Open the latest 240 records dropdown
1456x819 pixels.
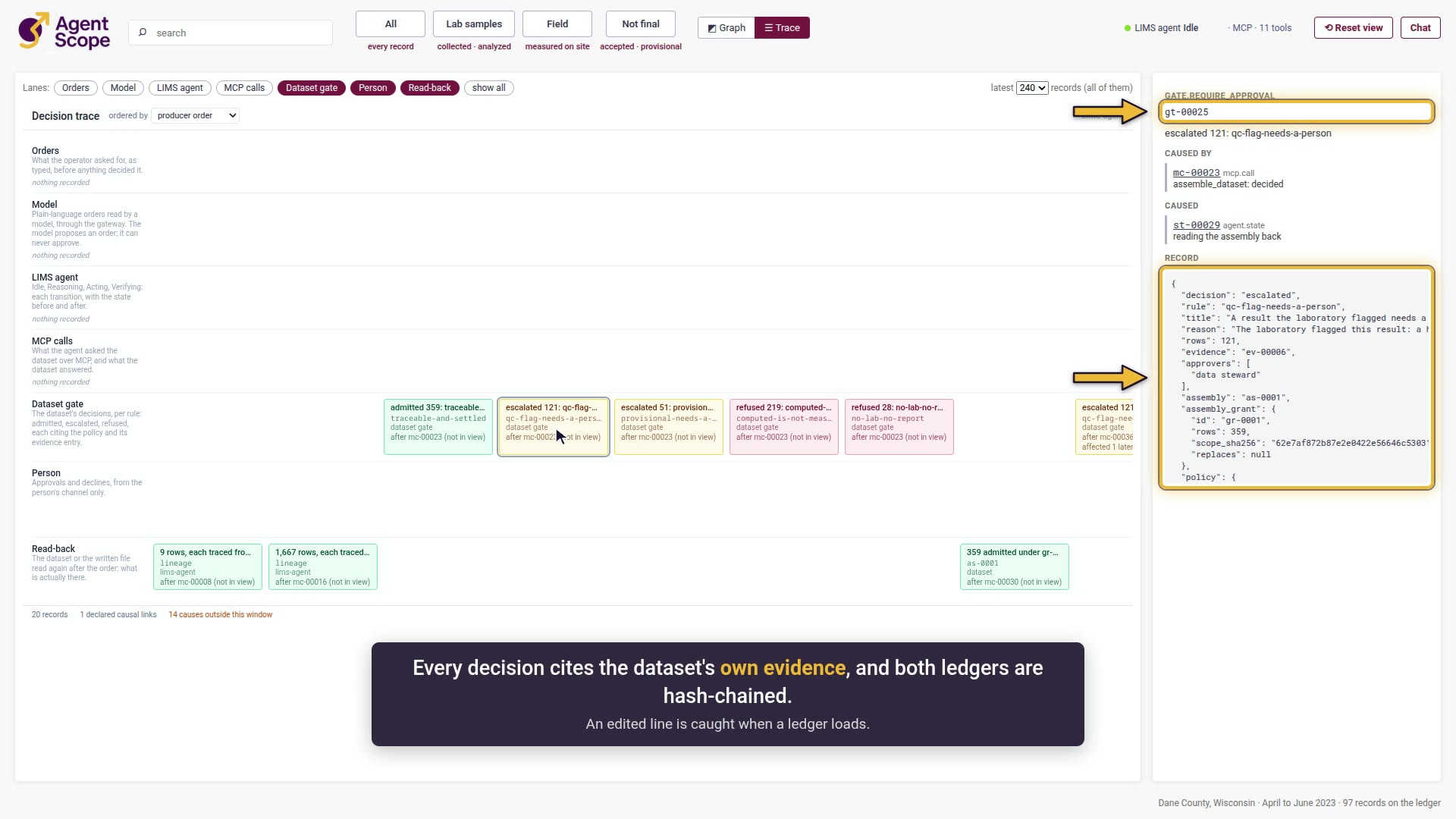coord(1032,88)
